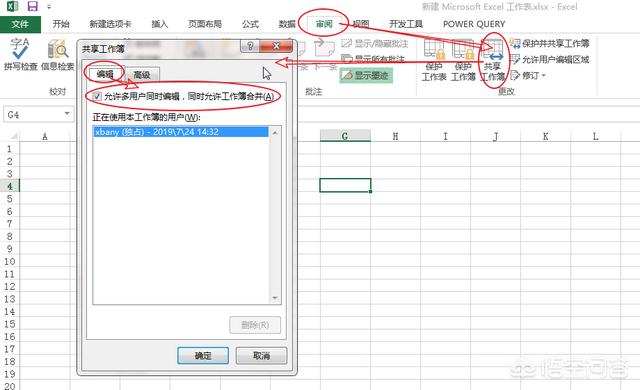Open the POWER QUERY ribbon tab
640x390 pixels.
[x=474, y=24]
